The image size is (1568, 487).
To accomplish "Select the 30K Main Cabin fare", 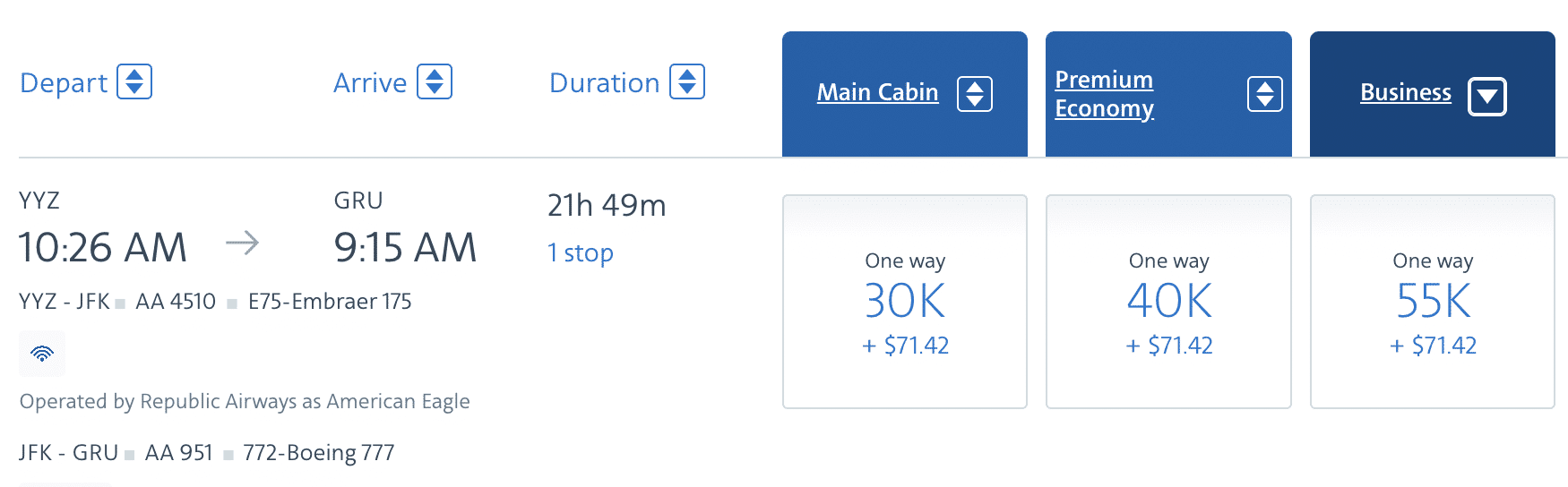I will pos(905,302).
